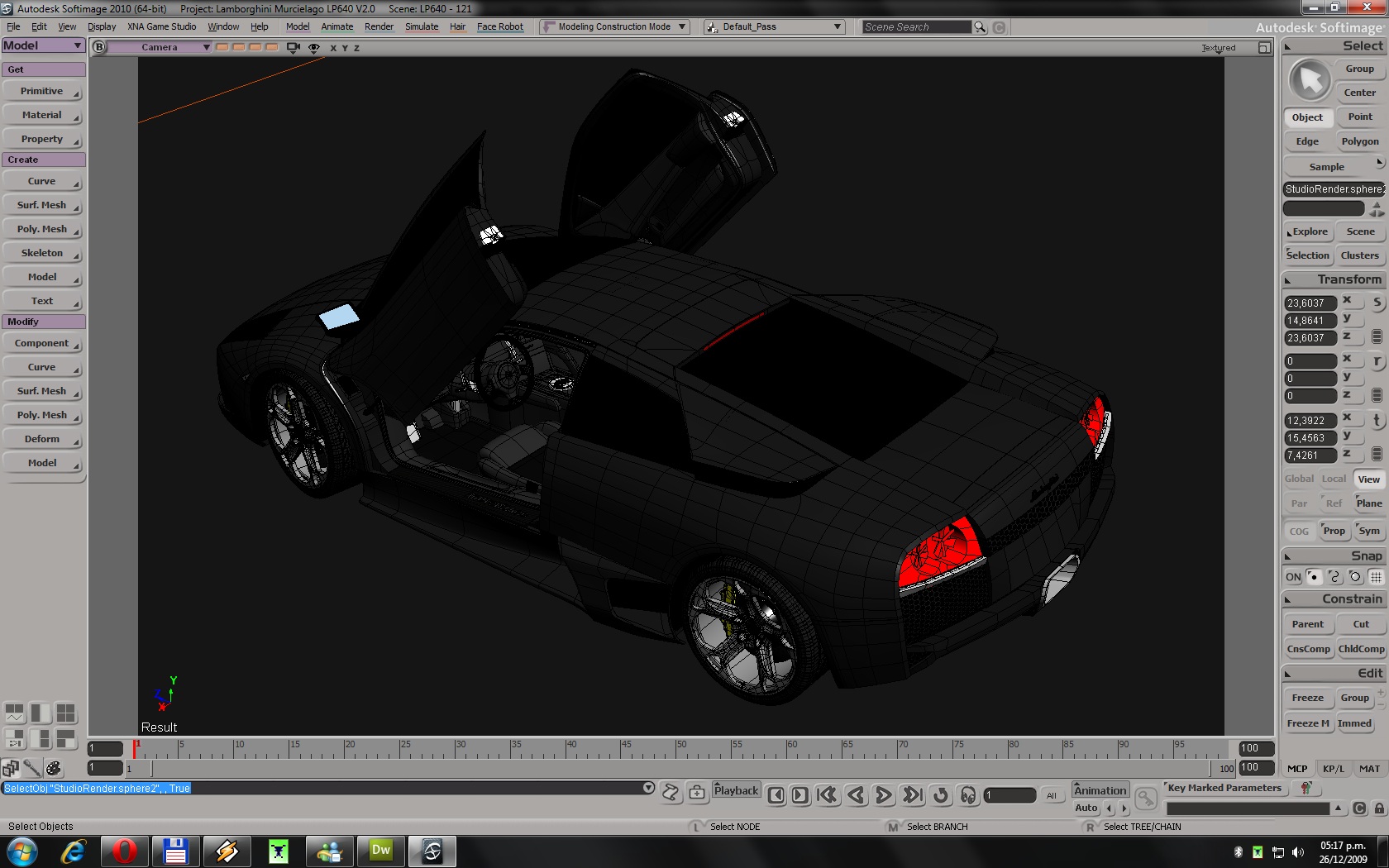This screenshot has height=868, width=1389.
Task: Collapse the Constrain panel
Action: (1287, 599)
